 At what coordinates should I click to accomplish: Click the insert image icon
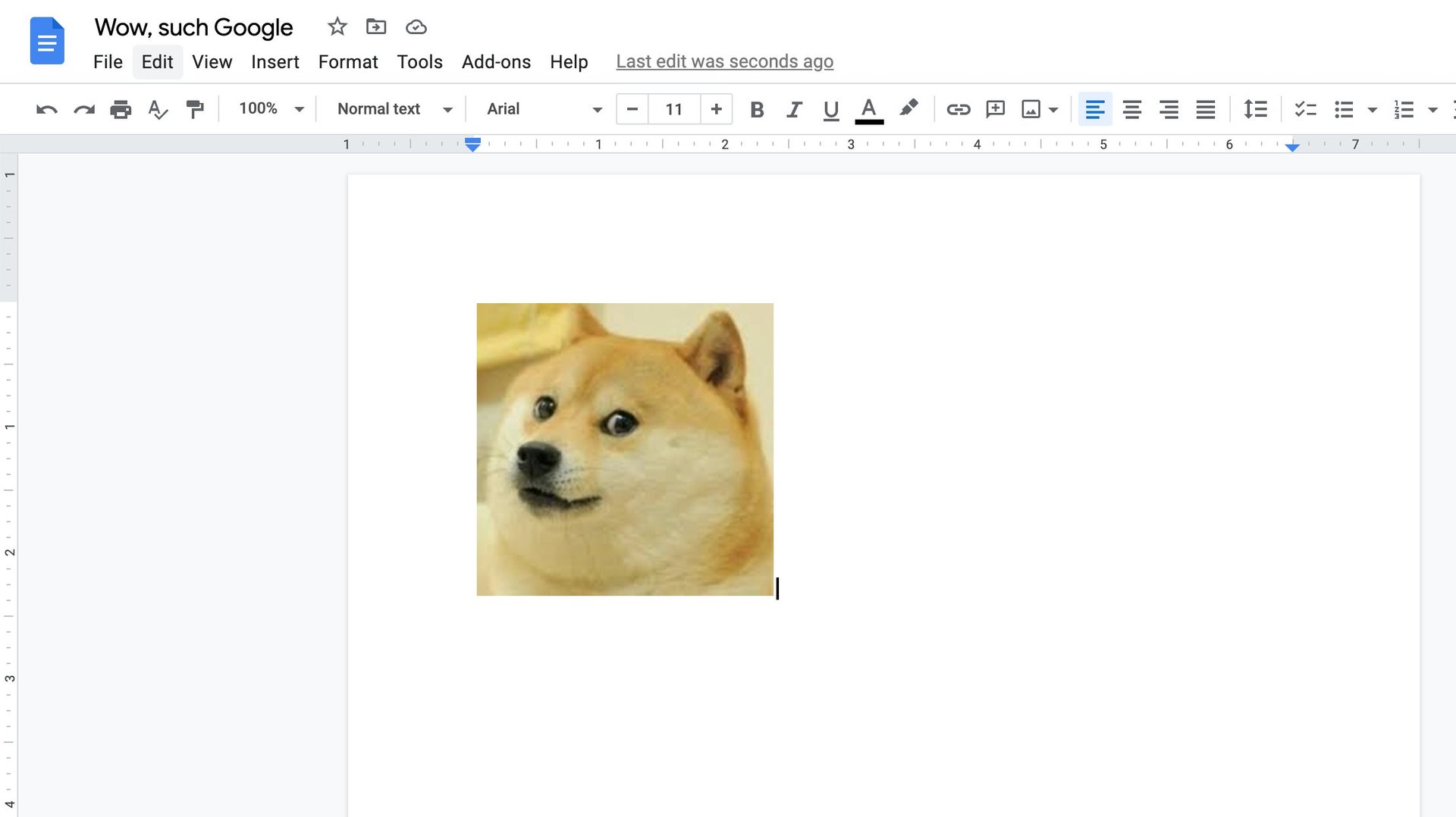tap(1031, 109)
